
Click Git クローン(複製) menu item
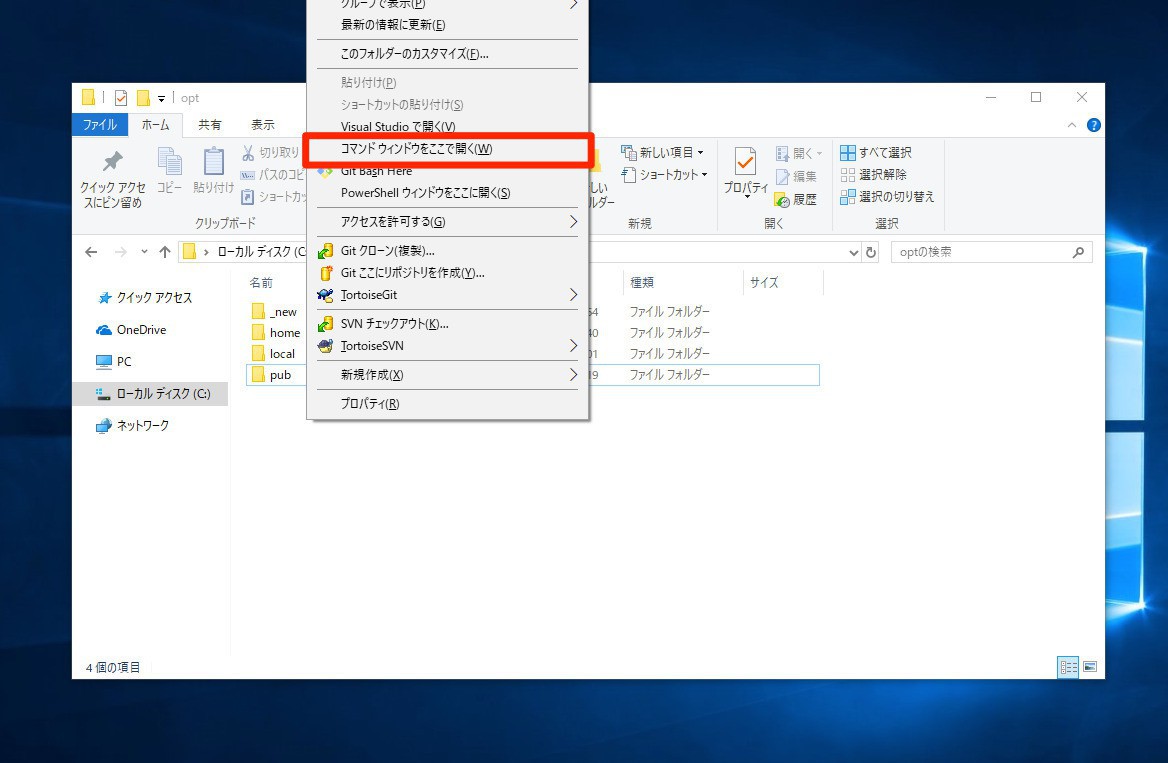447,251
